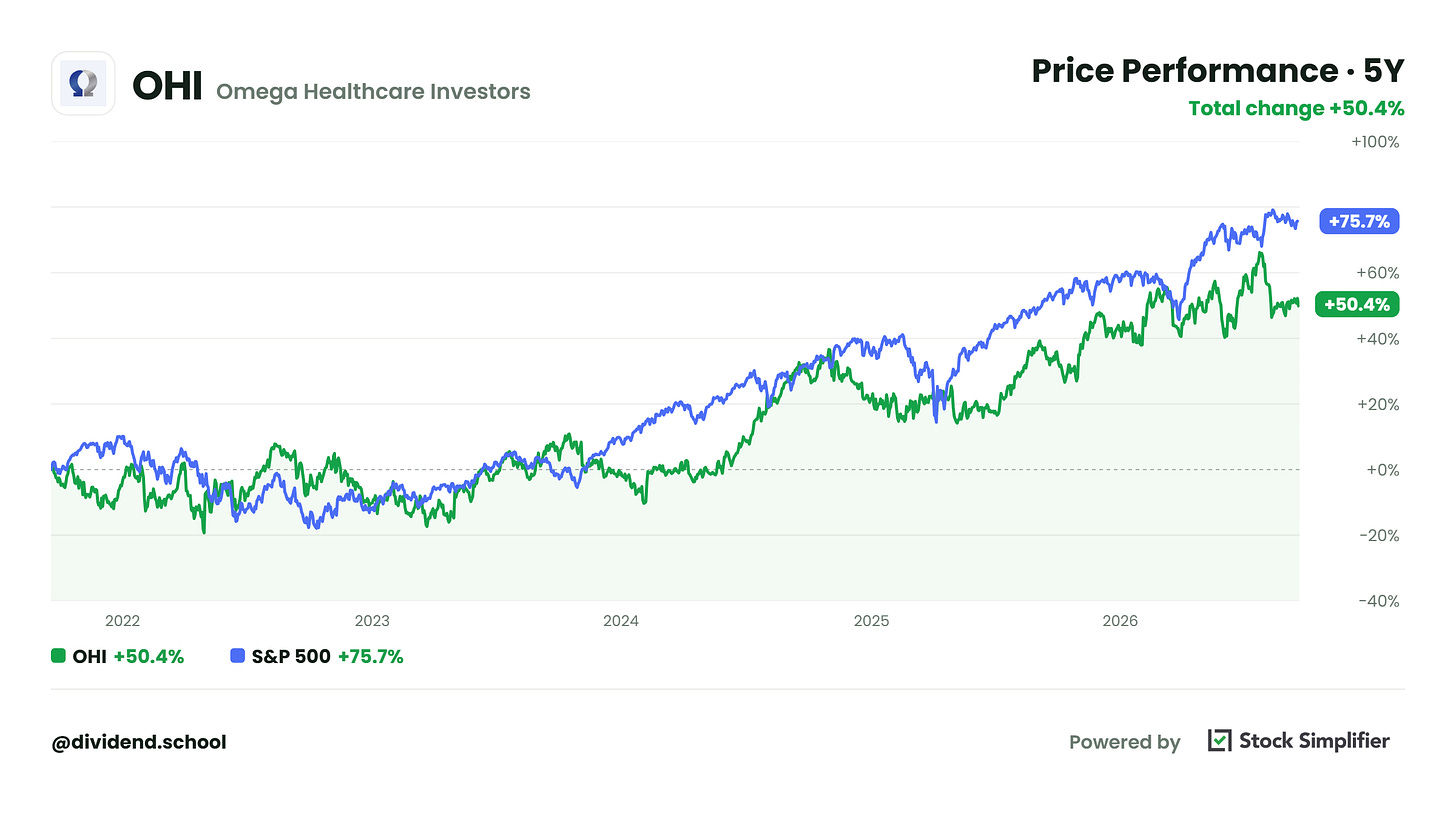Click the +100% y-axis label
This screenshot has height=819, width=1456.
coord(1375,142)
